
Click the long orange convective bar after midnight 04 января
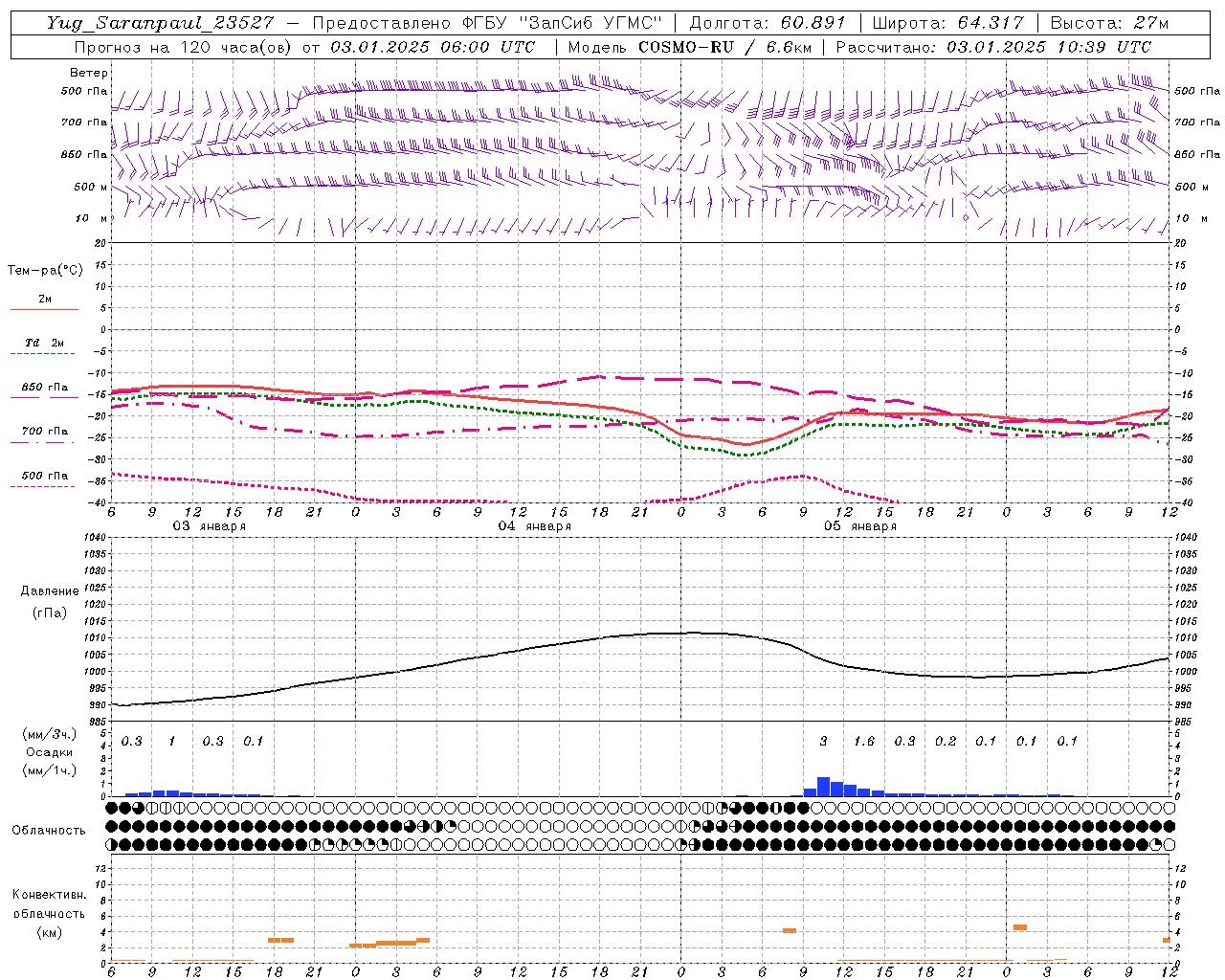(396, 944)
